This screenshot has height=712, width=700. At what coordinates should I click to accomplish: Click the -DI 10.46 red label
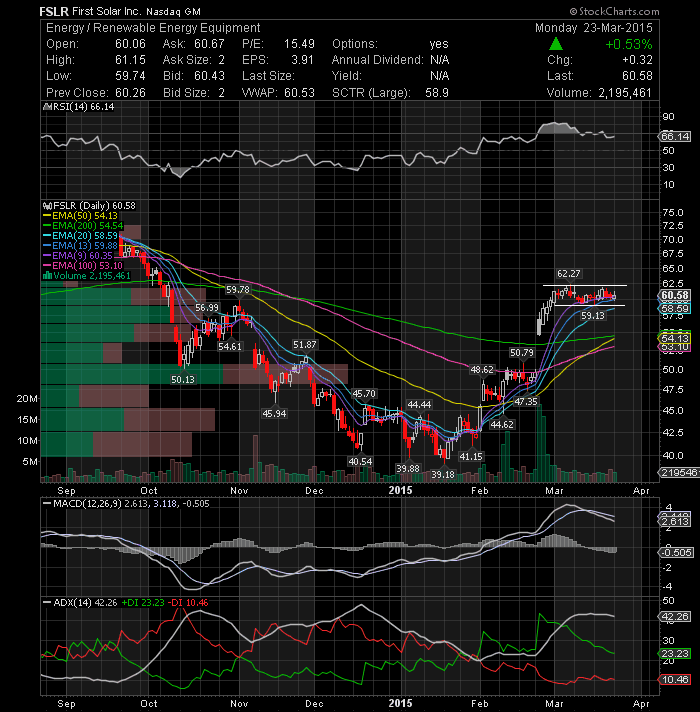tap(188, 603)
